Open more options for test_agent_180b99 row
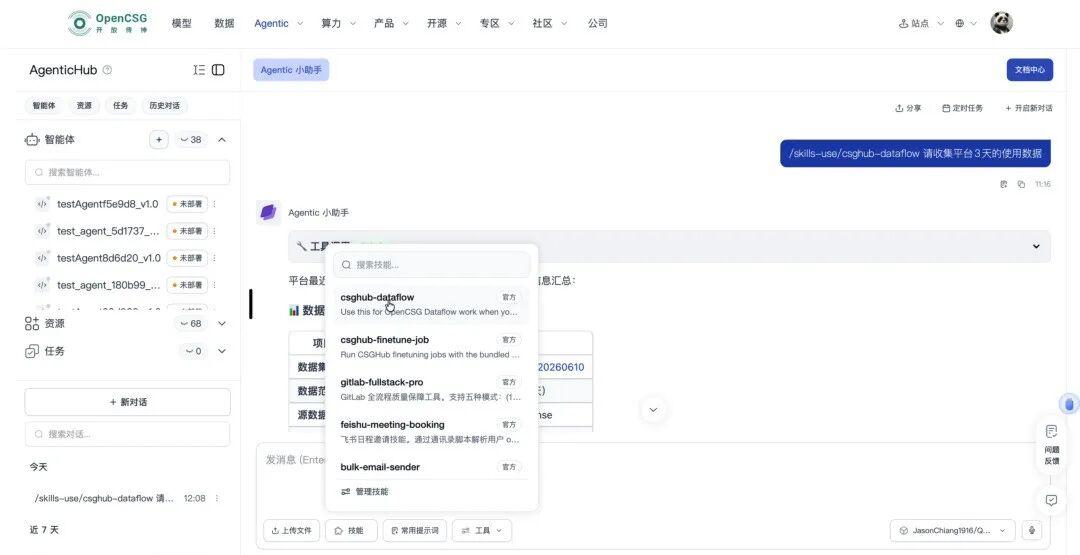 (x=214, y=284)
